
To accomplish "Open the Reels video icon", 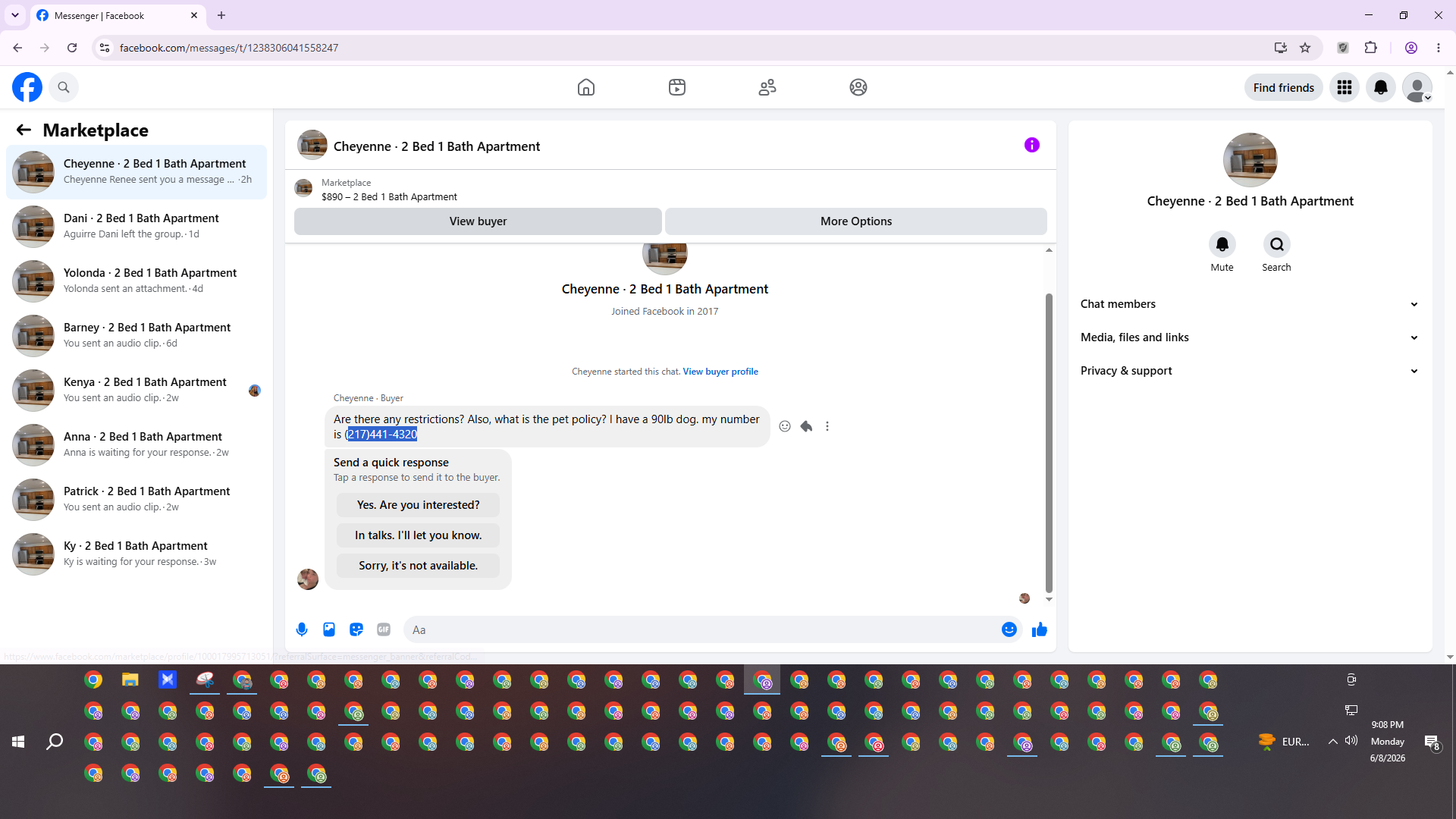I will 677,87.
